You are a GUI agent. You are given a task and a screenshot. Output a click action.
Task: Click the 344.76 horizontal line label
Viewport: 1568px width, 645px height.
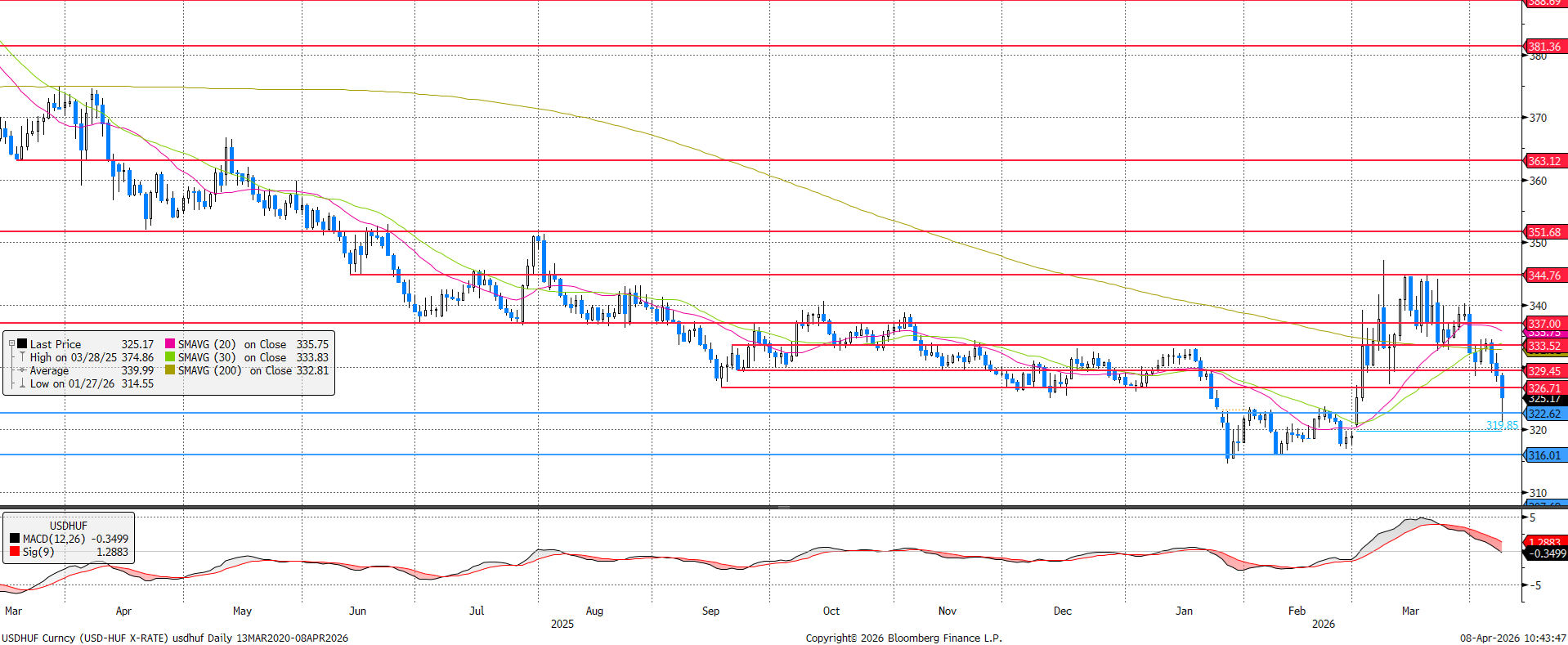[1544, 275]
